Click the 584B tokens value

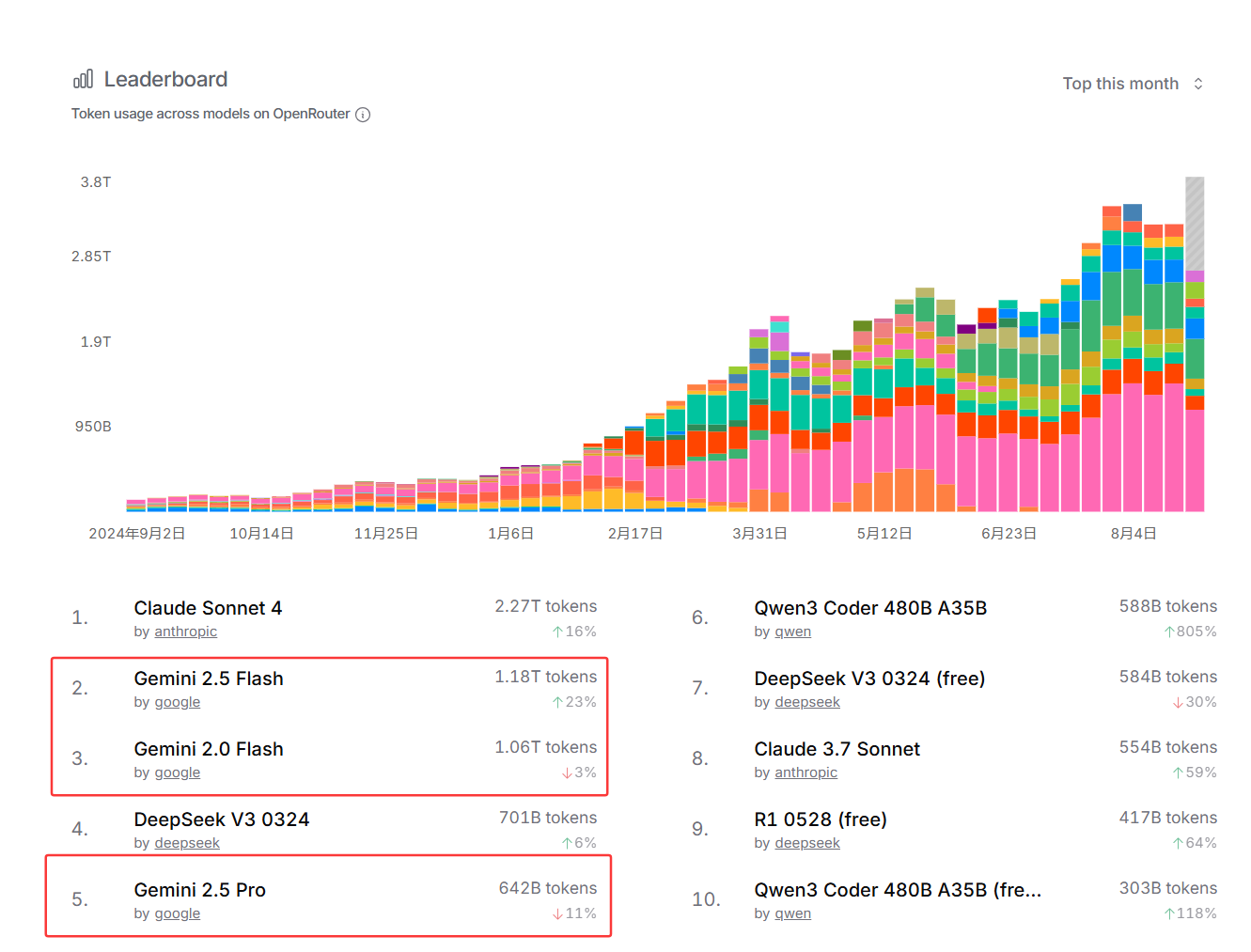[1168, 677]
